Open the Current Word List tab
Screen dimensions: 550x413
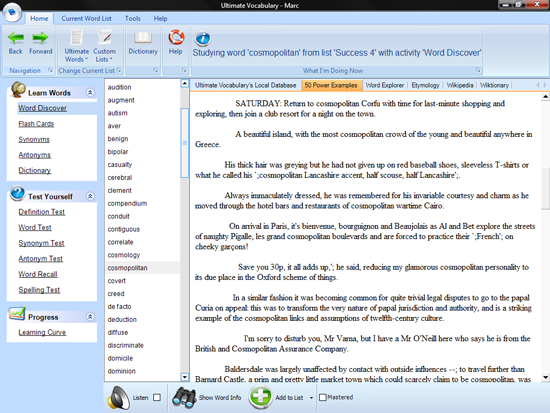tap(86, 19)
